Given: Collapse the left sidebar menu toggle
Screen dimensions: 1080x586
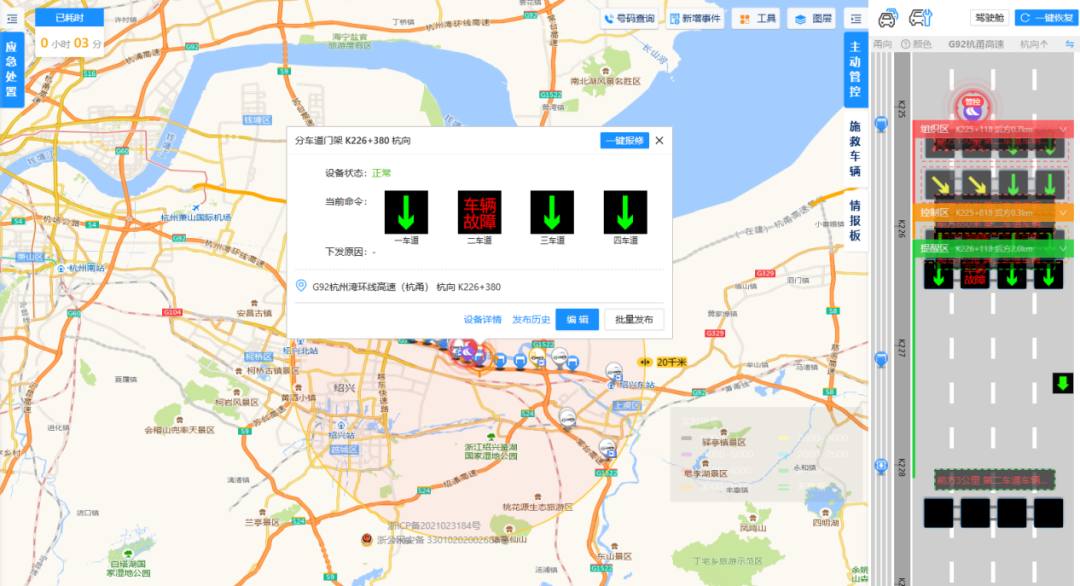Looking at the screenshot, I should [x=12, y=18].
